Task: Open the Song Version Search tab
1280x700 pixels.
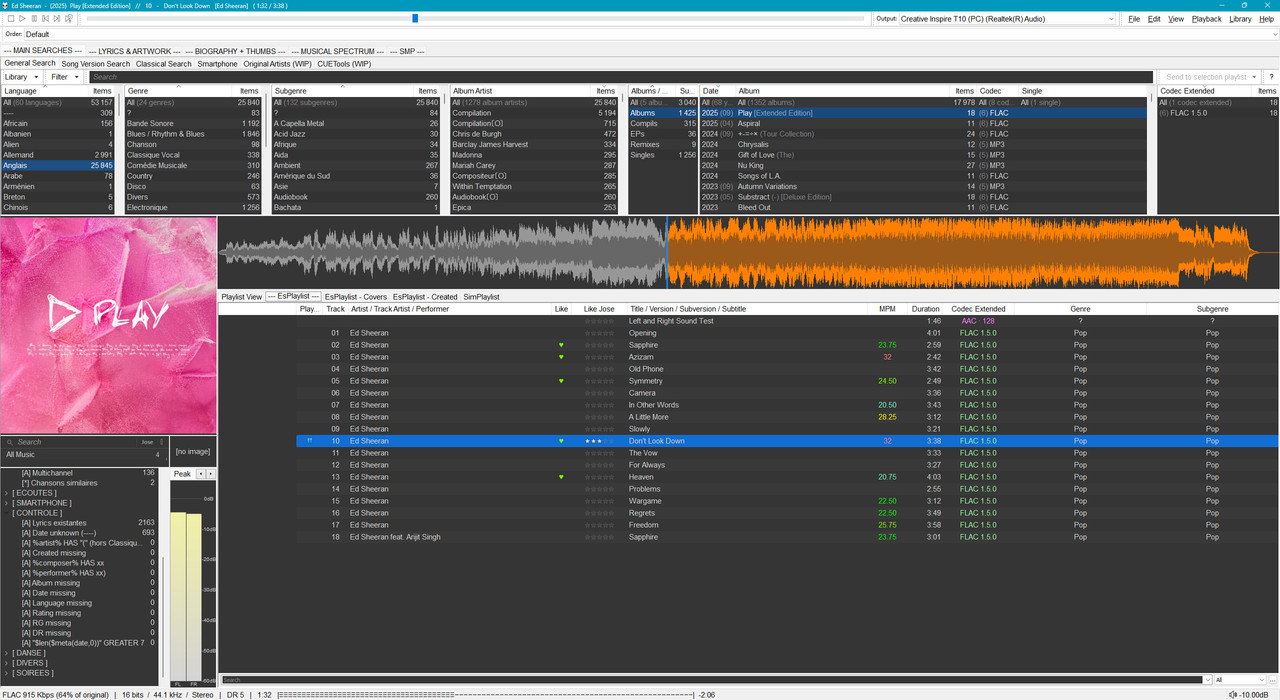Action: coord(96,64)
